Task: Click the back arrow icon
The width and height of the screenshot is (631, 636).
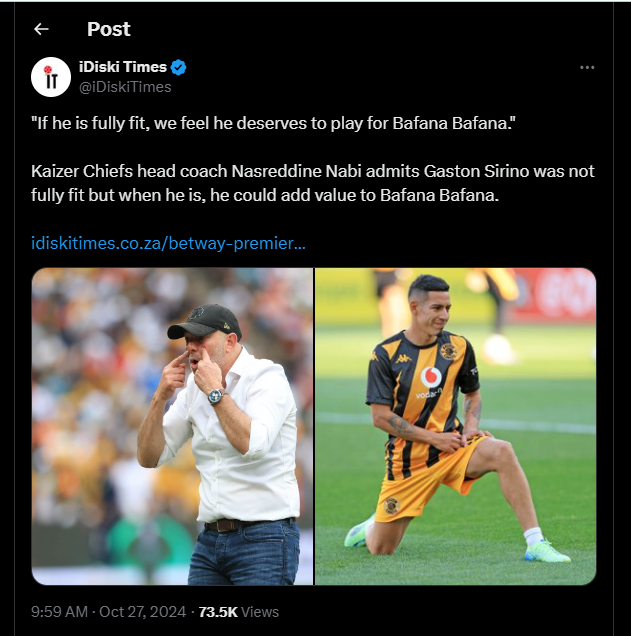Action: (x=41, y=29)
